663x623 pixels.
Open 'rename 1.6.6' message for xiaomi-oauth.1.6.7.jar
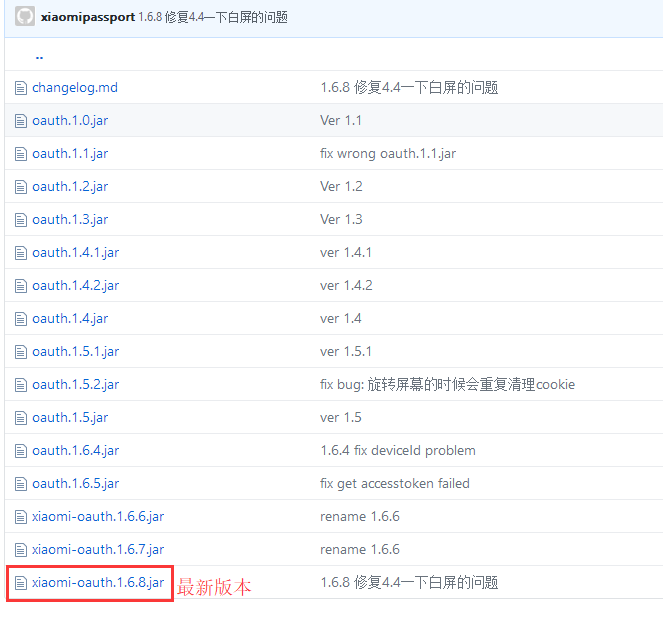coord(360,550)
